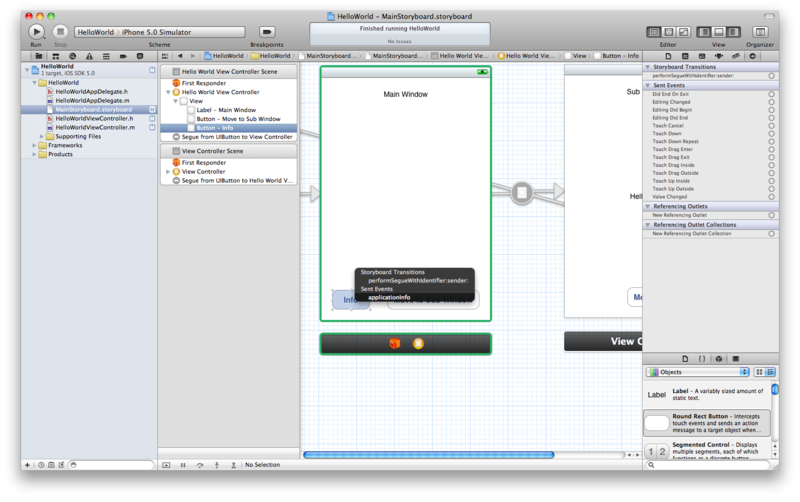The image size is (800, 502).
Task: Collapse the HelloWorld project root
Action: [27, 70]
